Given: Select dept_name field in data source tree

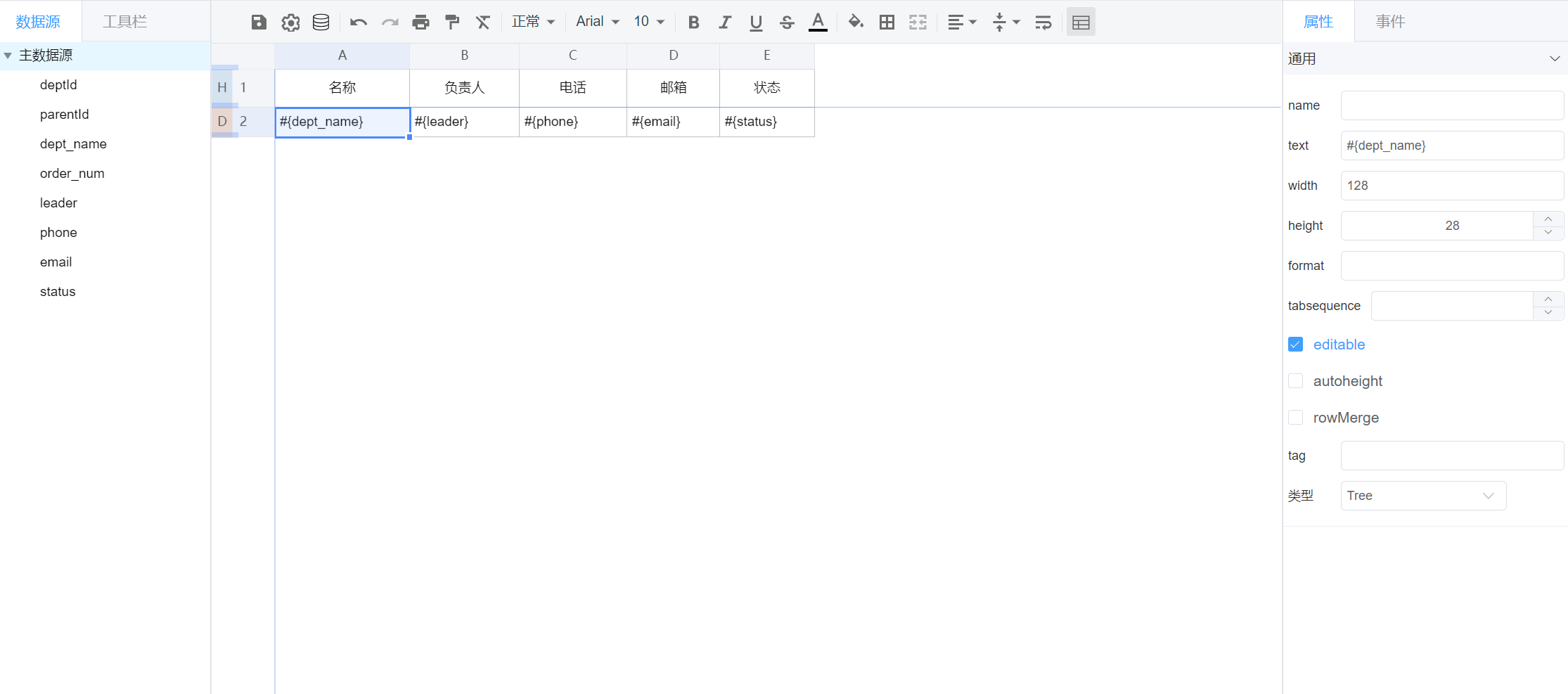Looking at the screenshot, I should pyautogui.click(x=73, y=144).
